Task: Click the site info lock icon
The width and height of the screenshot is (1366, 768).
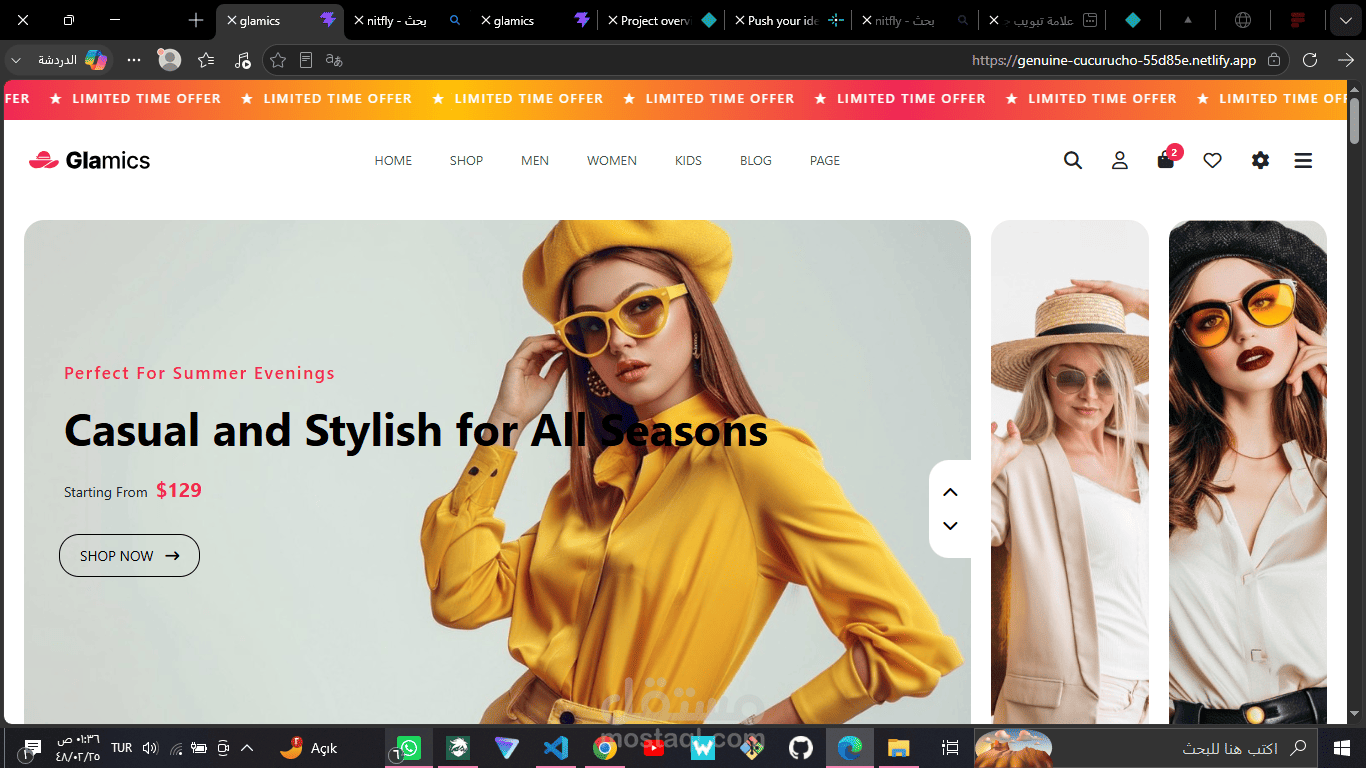Action: [1273, 60]
